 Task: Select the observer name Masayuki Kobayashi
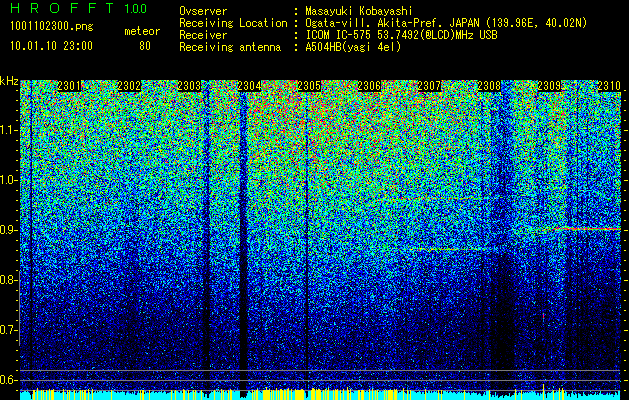(x=359, y=12)
